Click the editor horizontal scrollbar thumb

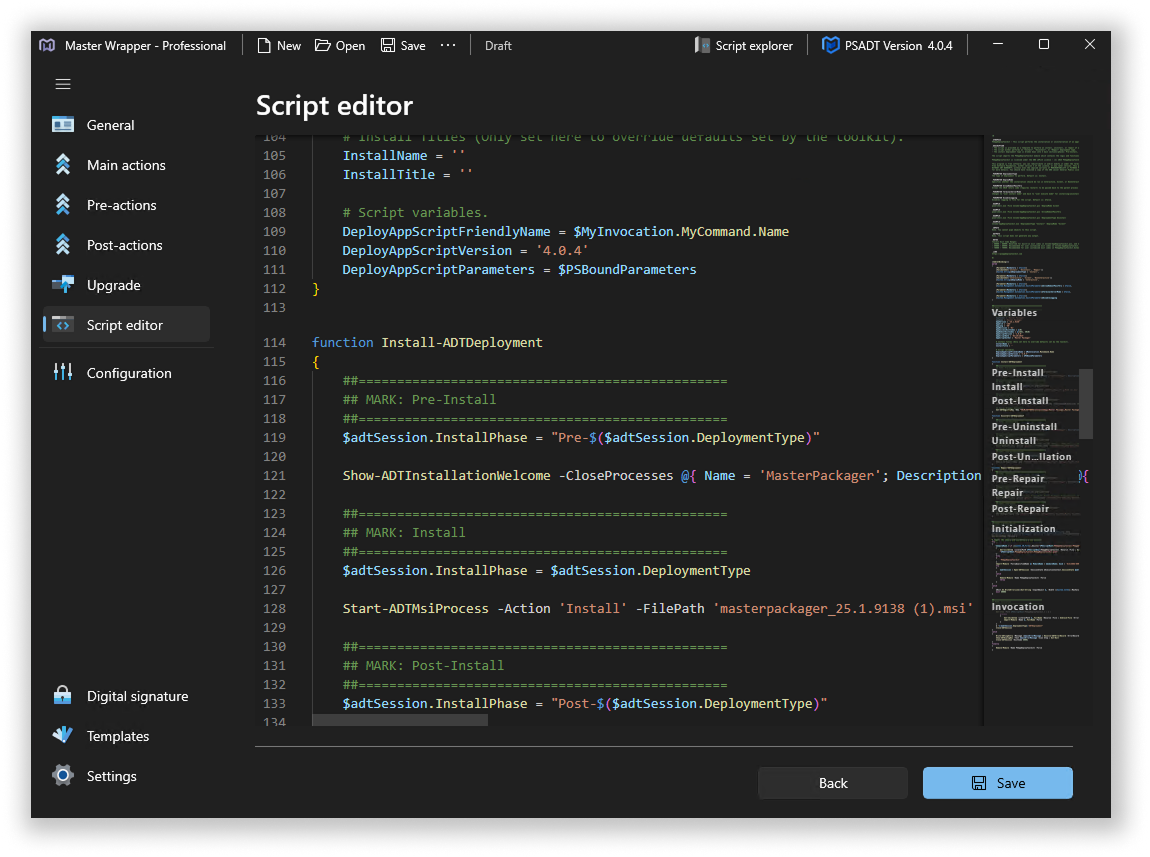[x=400, y=720]
